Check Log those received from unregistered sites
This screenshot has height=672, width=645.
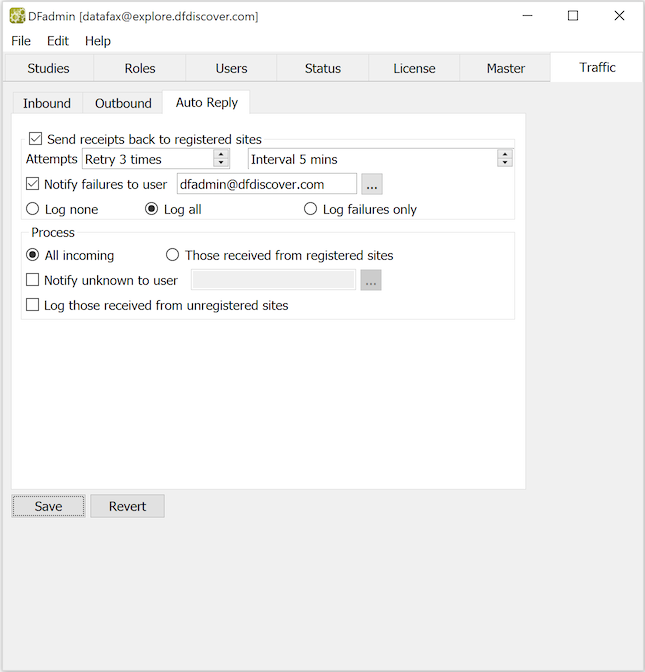[x=33, y=305]
